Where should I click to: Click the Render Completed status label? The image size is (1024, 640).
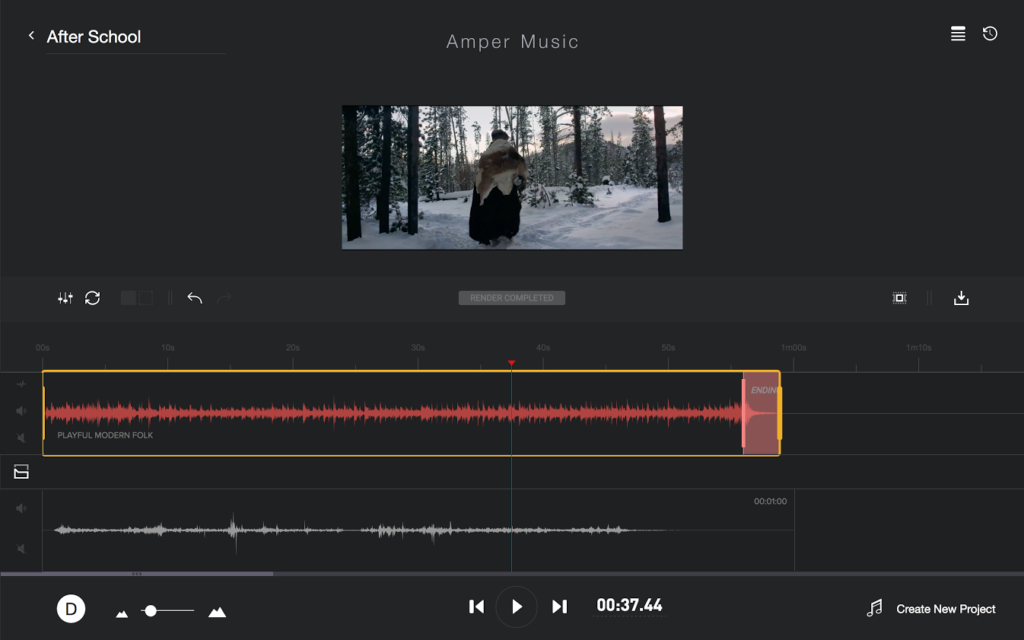(x=512, y=297)
